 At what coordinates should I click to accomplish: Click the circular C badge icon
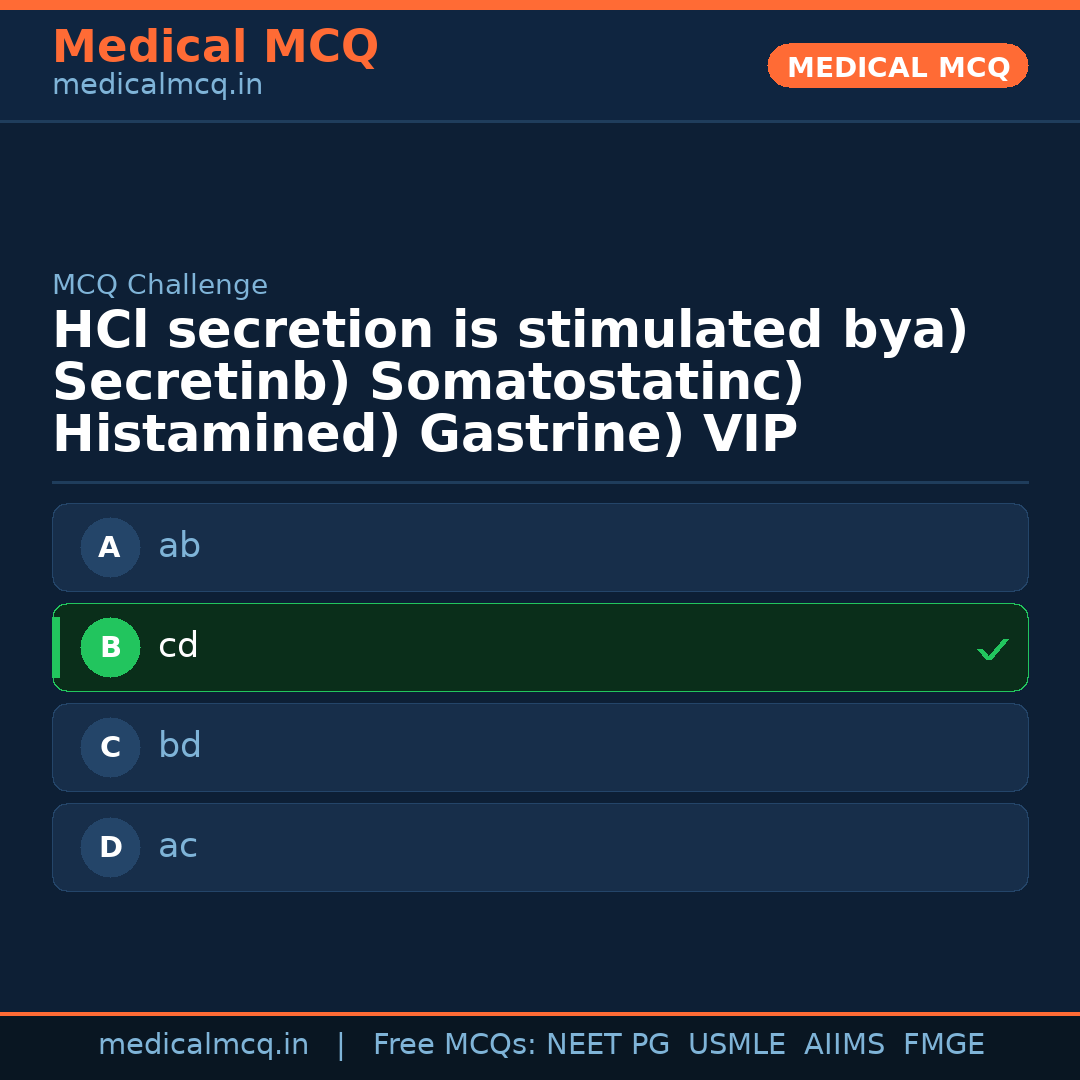click(x=110, y=747)
